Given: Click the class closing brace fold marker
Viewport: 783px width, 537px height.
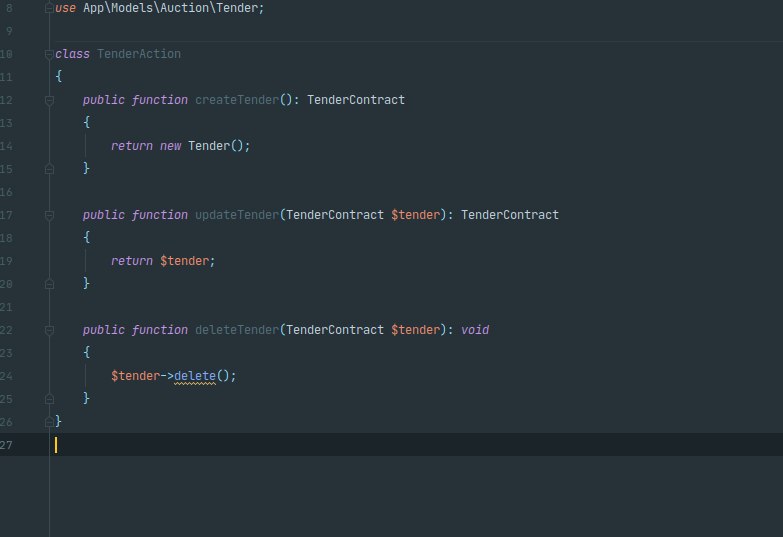Looking at the screenshot, I should pos(49,422).
